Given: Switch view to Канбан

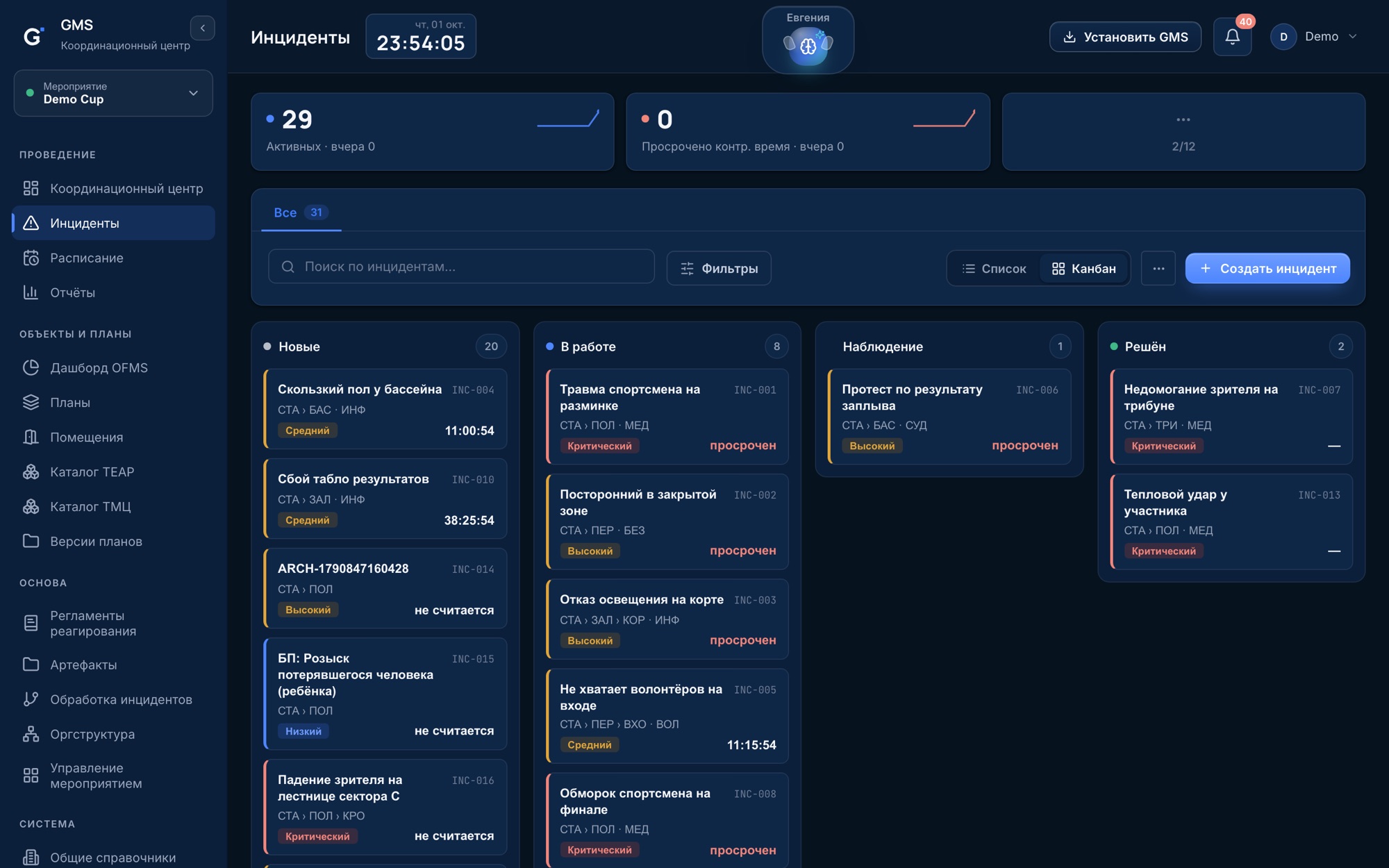Looking at the screenshot, I should pyautogui.click(x=1083, y=269).
